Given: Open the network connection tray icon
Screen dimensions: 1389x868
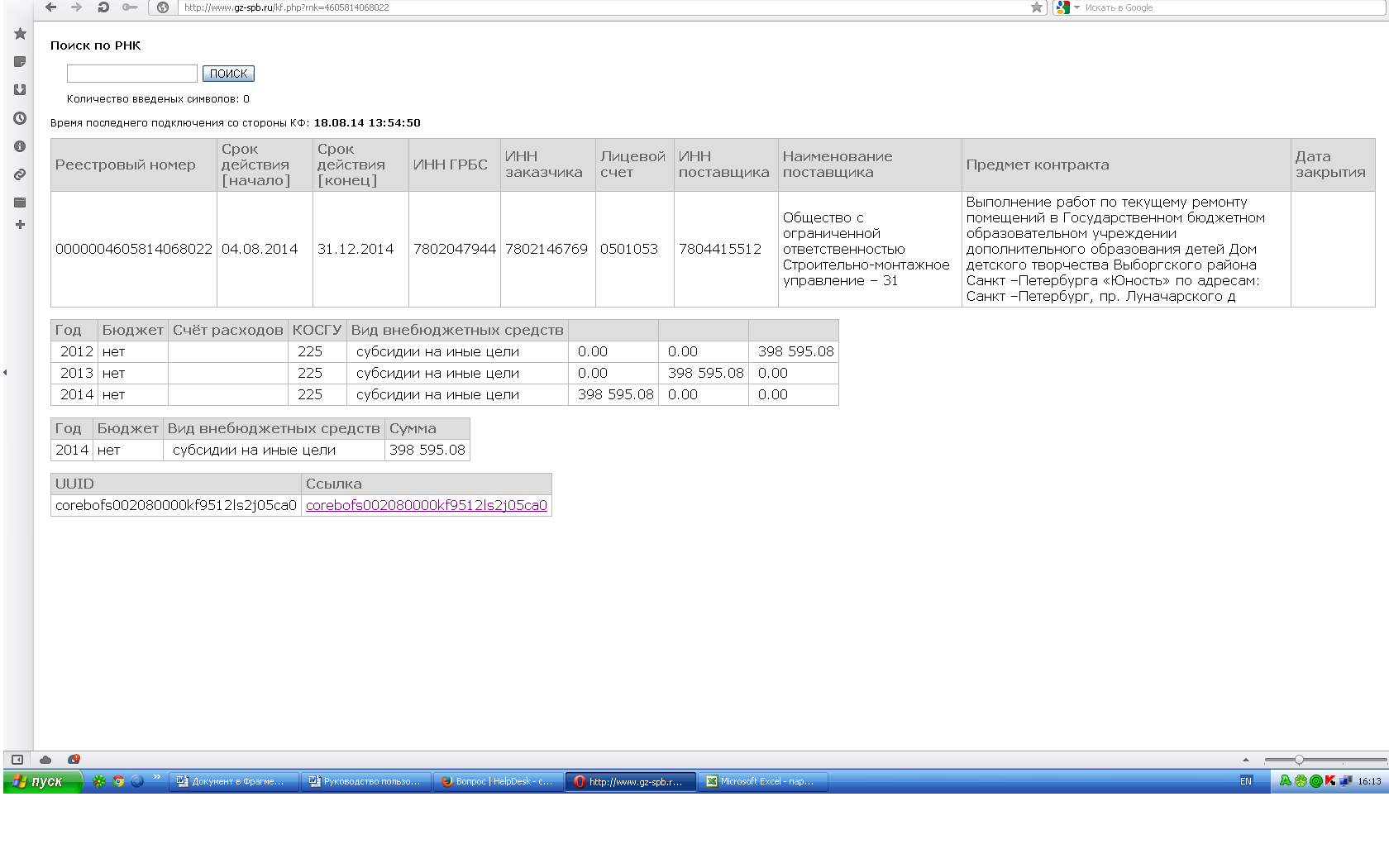Looking at the screenshot, I should [1346, 781].
